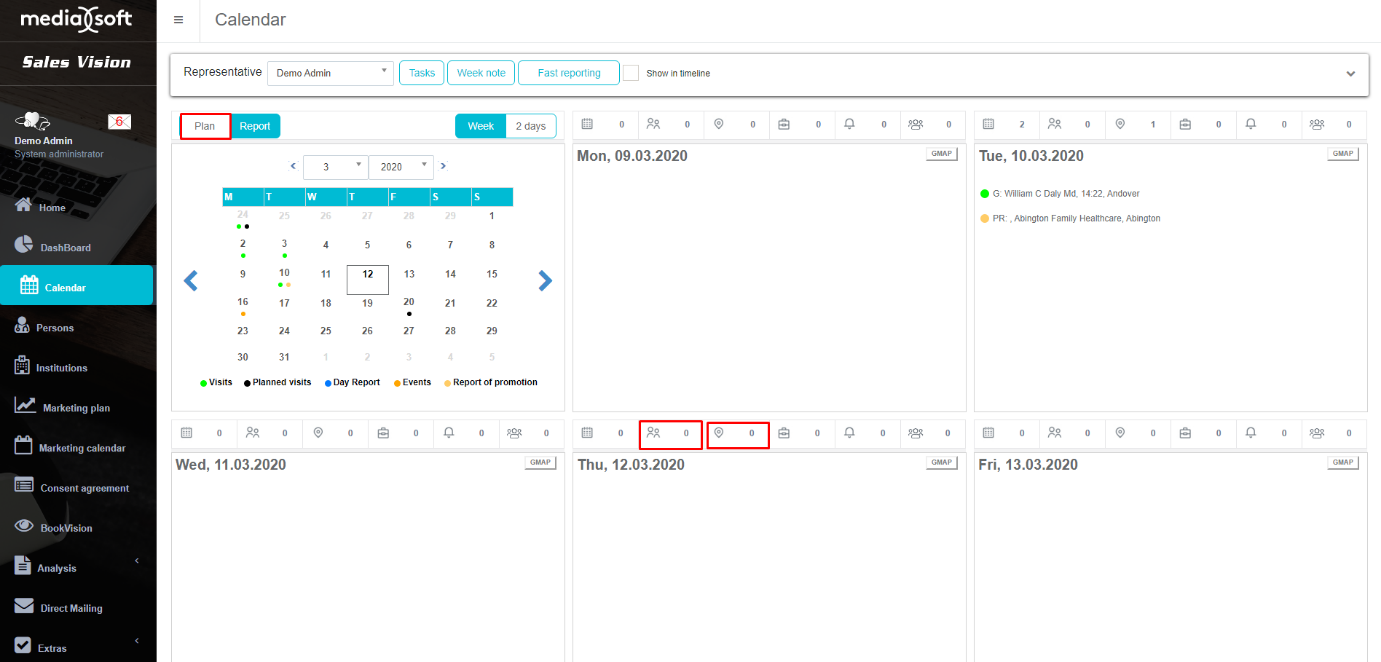Select the Plan mode toggle
Image resolution: width=1381 pixels, height=662 pixels.
point(205,126)
